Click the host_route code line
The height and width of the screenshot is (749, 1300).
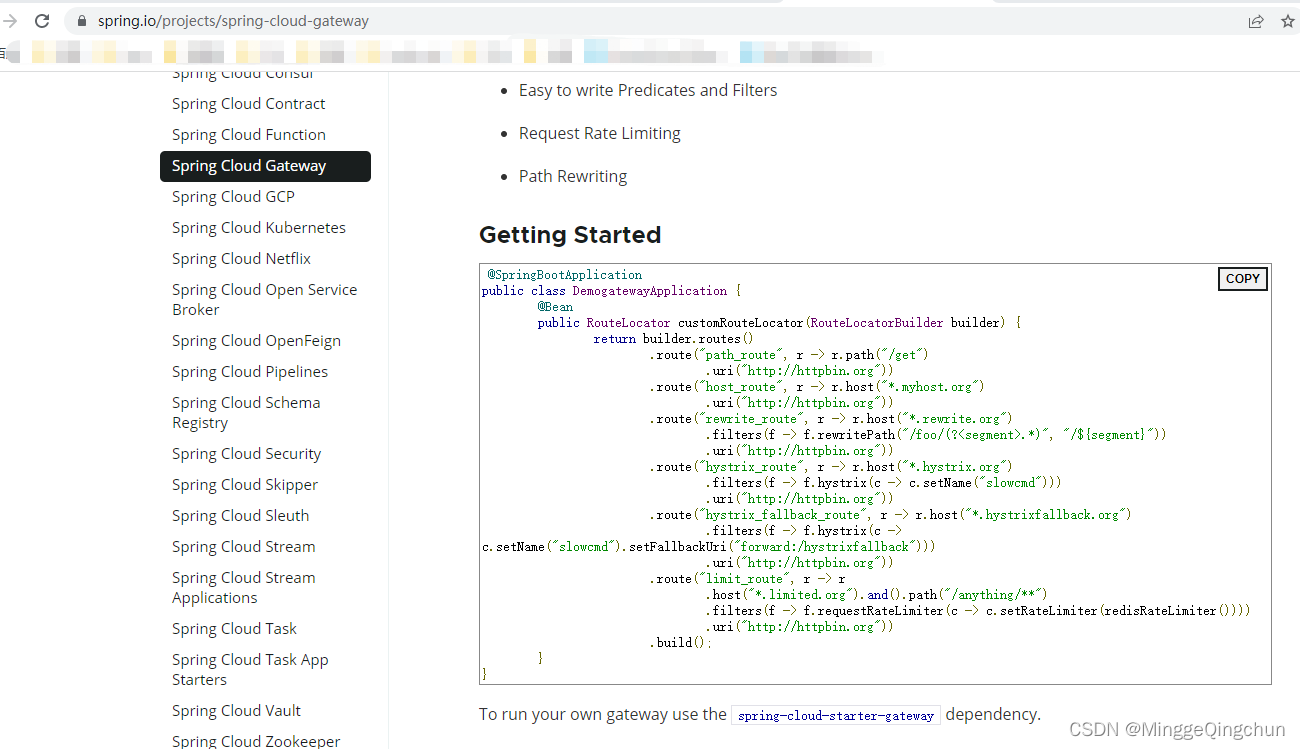(817, 387)
